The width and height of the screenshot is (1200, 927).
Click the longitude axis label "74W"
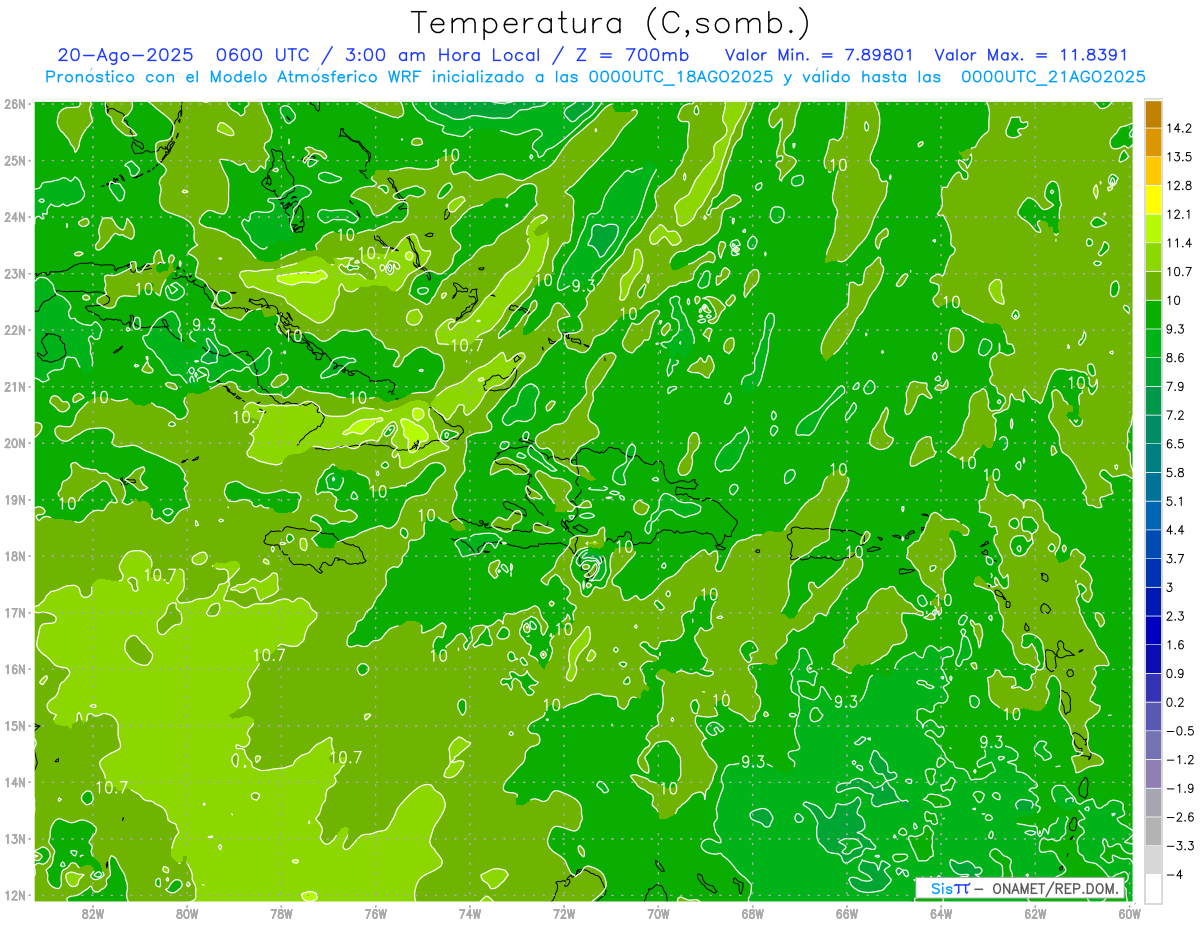[x=470, y=913]
